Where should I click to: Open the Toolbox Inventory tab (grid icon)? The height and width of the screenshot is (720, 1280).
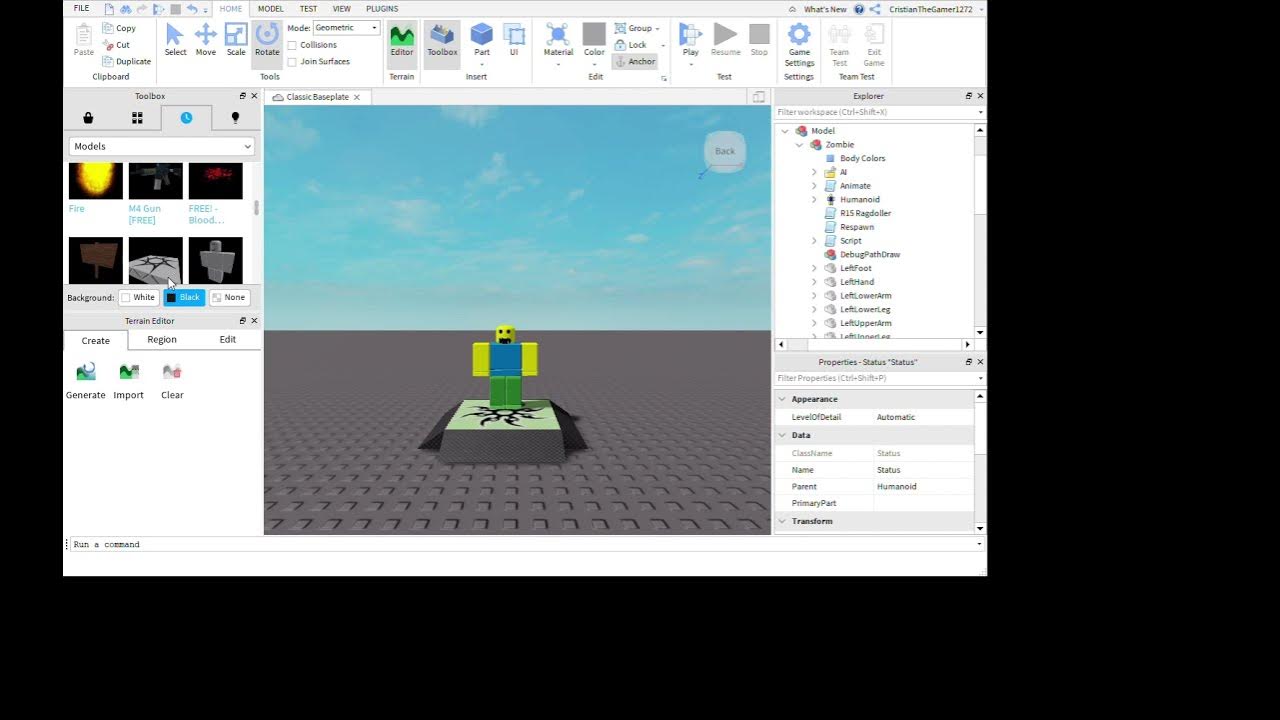click(x=137, y=118)
